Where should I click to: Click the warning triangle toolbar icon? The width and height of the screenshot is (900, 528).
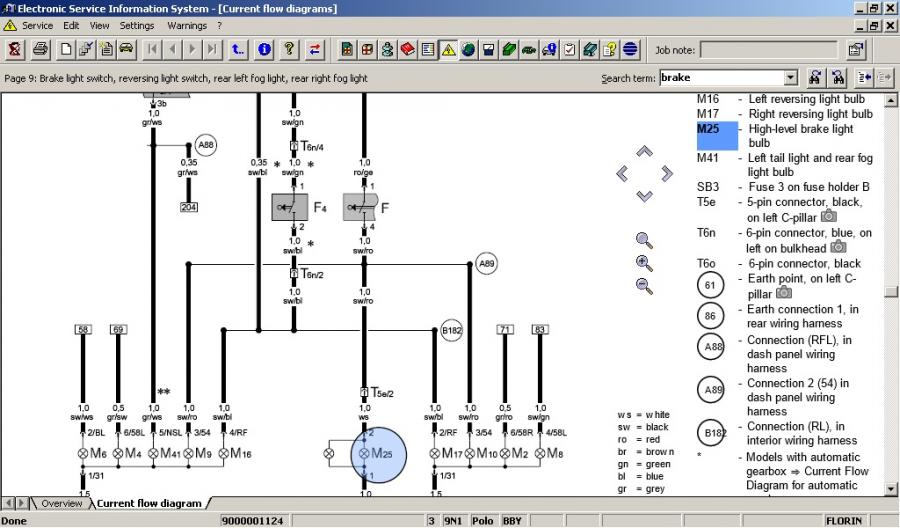tap(448, 48)
